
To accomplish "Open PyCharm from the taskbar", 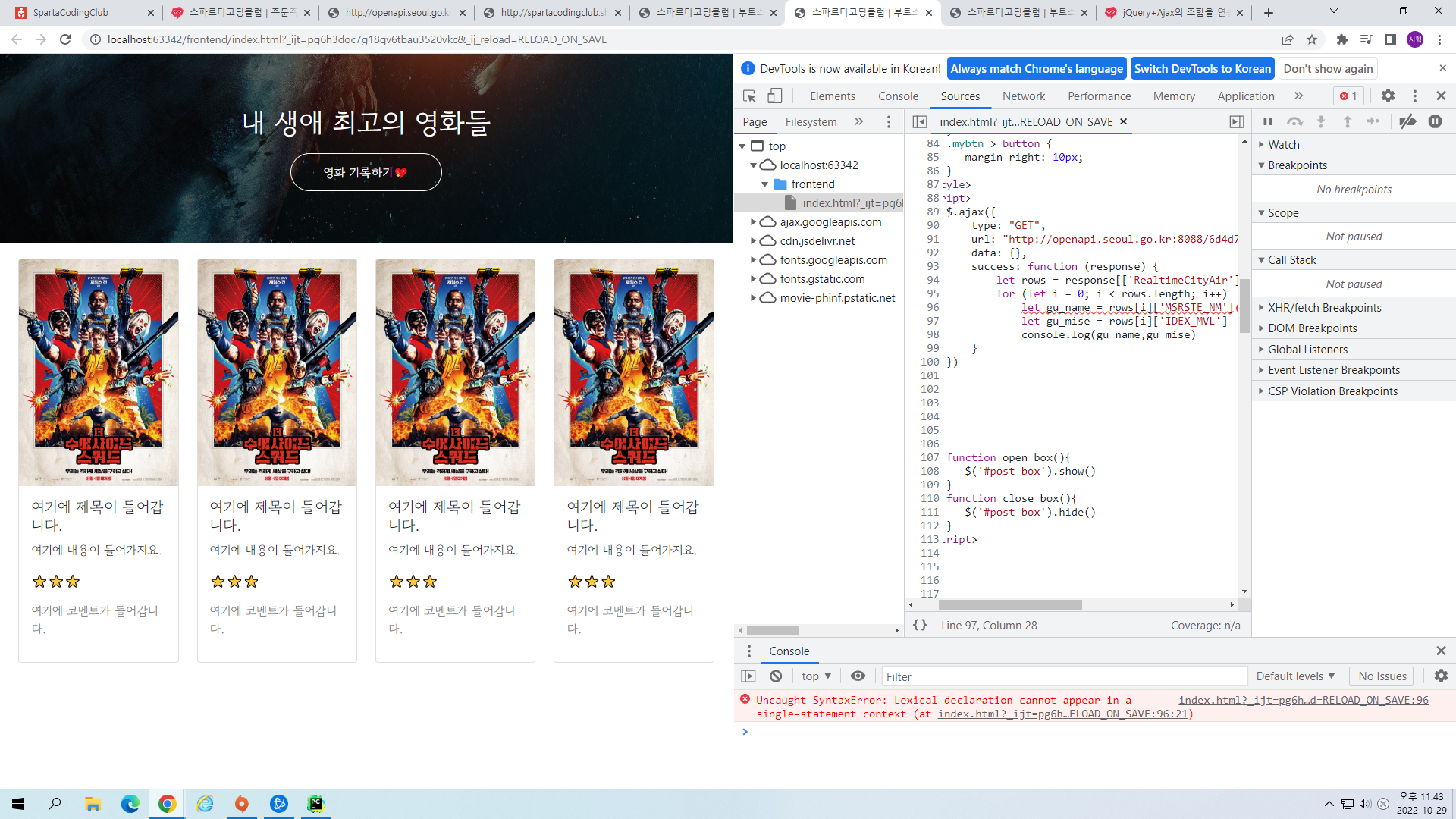I will (x=315, y=803).
